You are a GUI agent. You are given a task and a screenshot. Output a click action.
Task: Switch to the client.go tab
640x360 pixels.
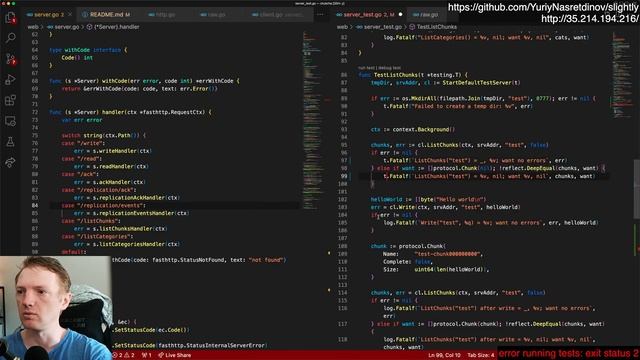[278, 14]
